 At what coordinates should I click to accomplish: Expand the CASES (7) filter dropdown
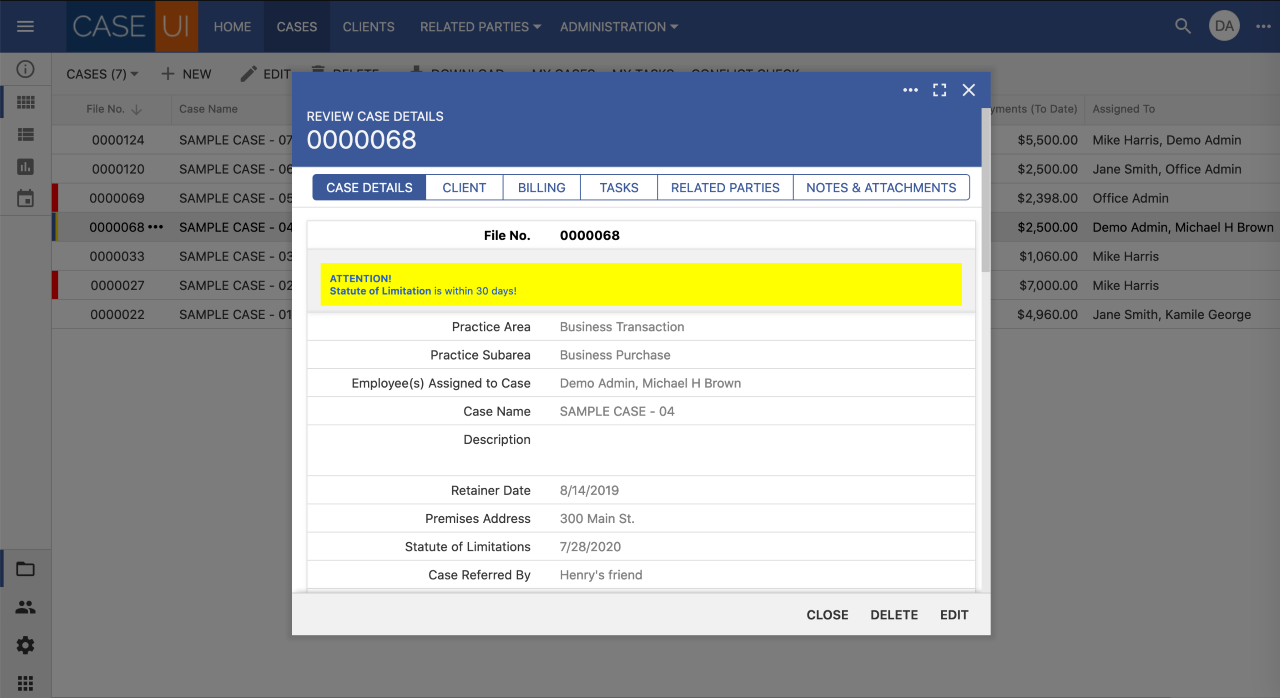point(102,74)
